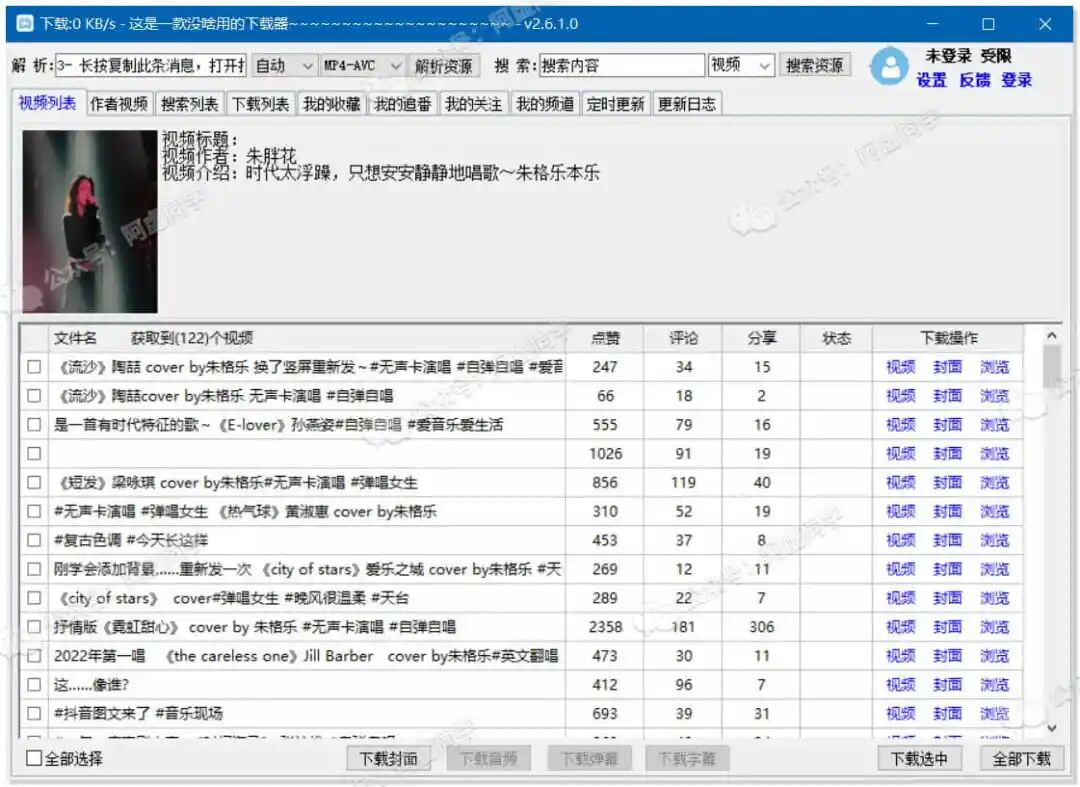The width and height of the screenshot is (1080, 787).
Task: Click the 状态 column header
Action: pyautogui.click(x=836, y=338)
